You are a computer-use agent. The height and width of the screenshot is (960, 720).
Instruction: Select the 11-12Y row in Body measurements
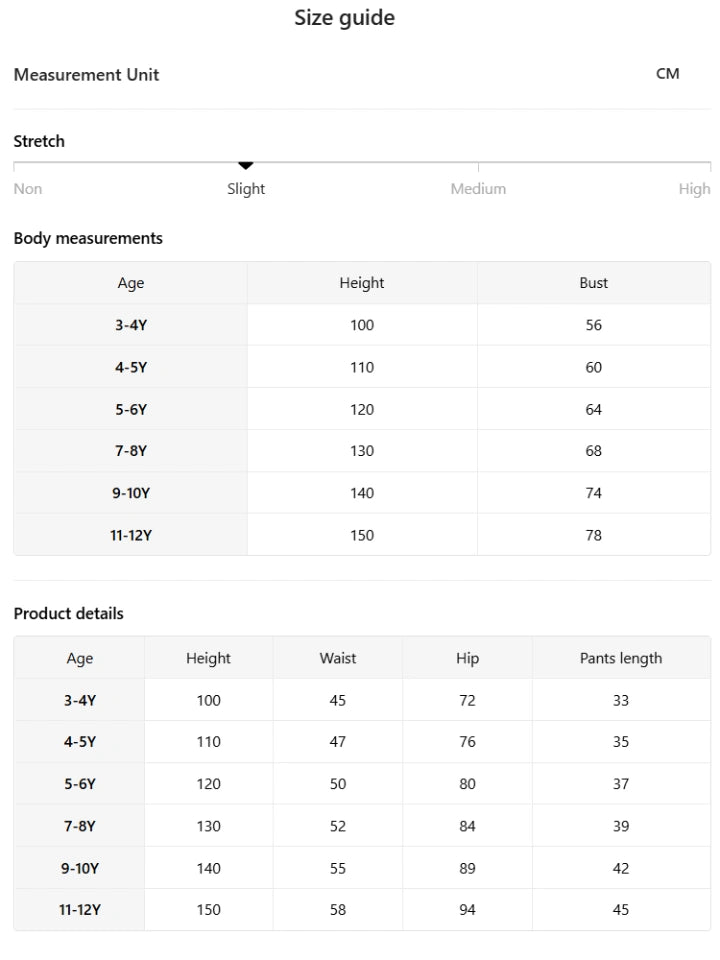(362, 535)
